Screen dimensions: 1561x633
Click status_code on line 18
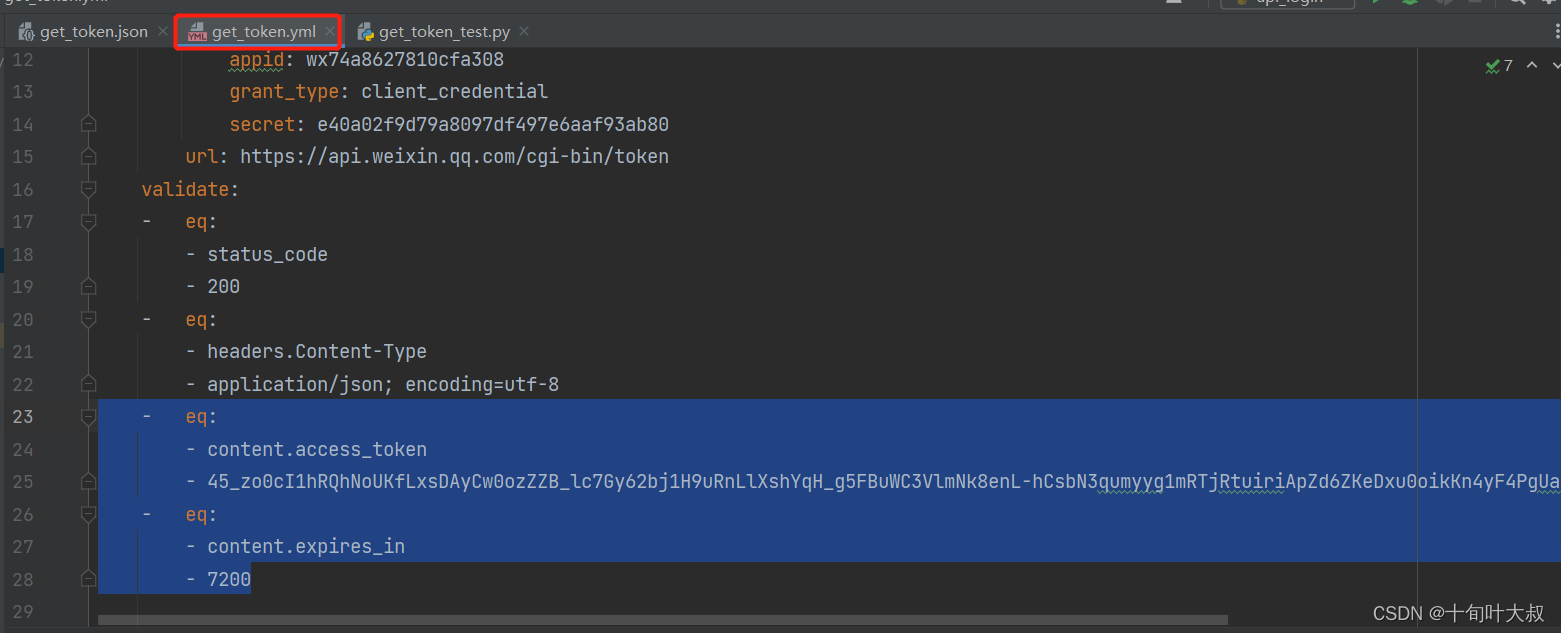pos(267,255)
